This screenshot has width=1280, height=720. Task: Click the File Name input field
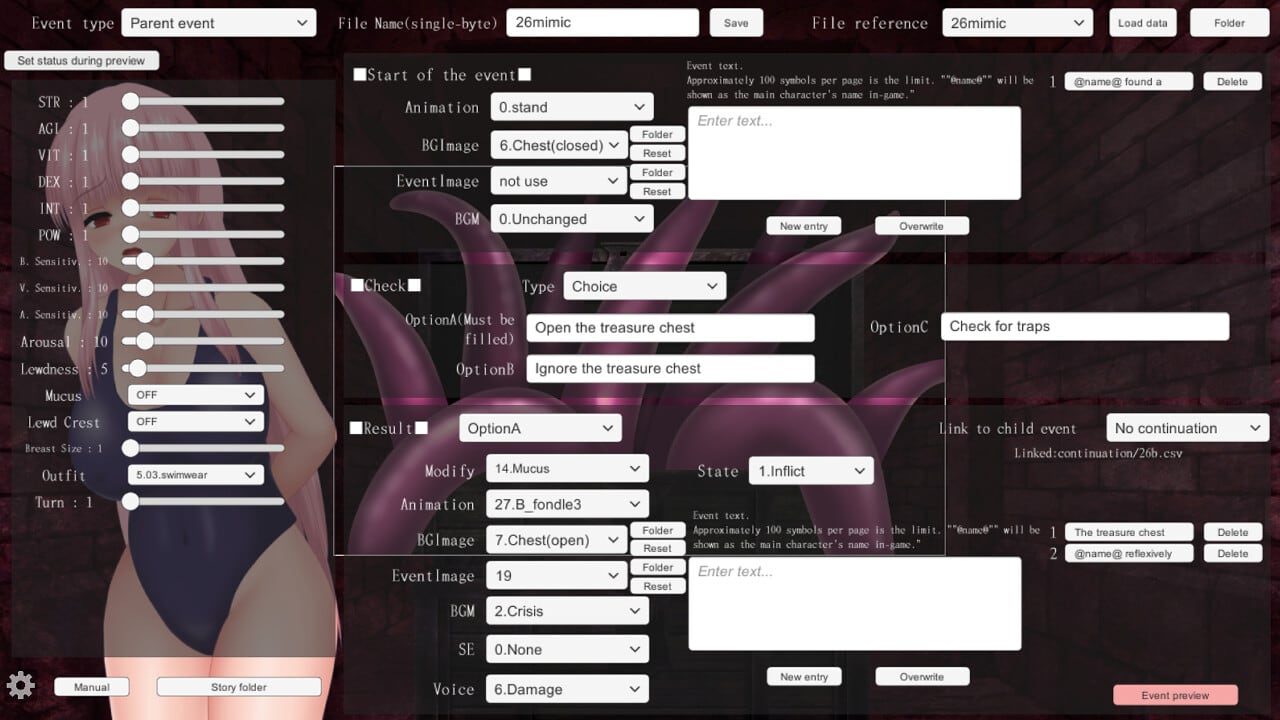coord(602,23)
